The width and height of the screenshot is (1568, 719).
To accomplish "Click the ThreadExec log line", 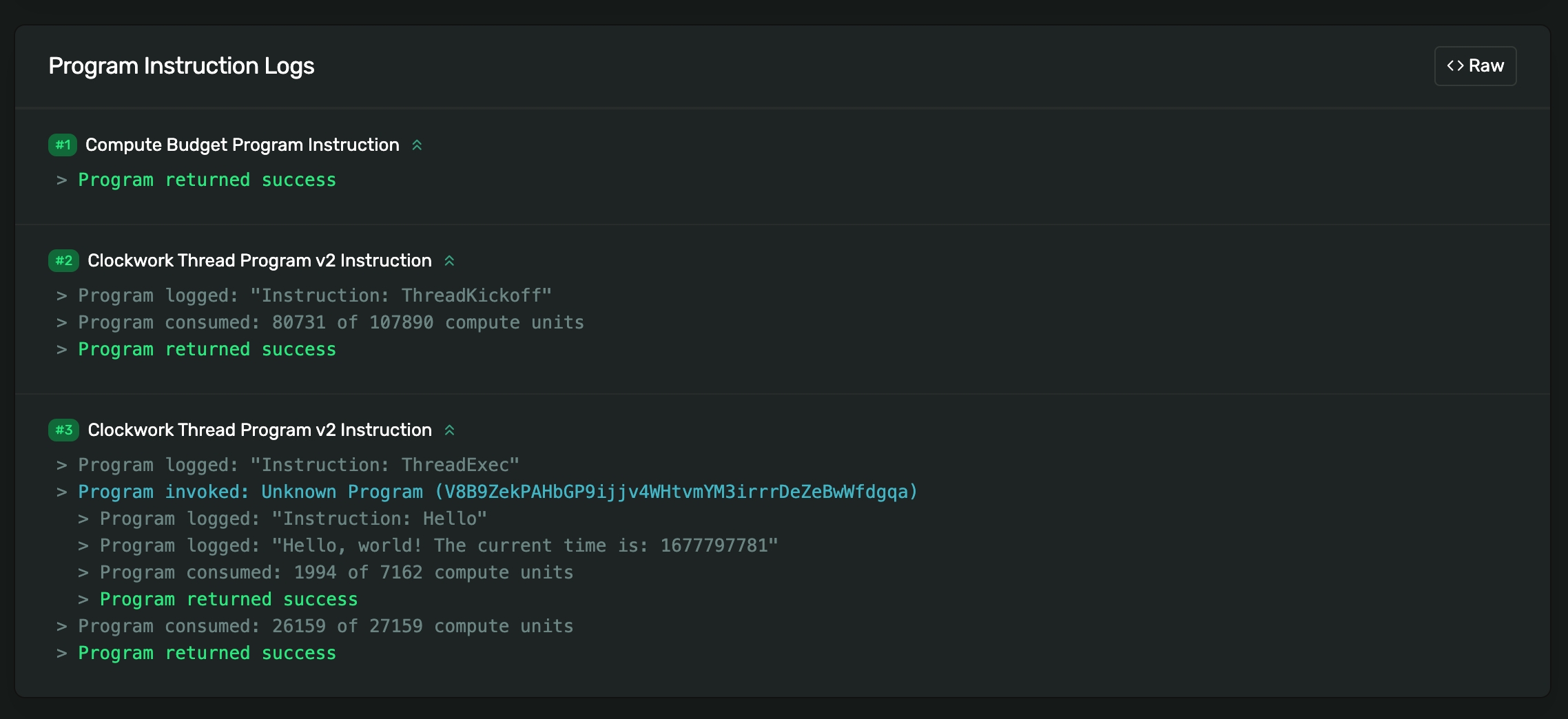I will click(298, 466).
